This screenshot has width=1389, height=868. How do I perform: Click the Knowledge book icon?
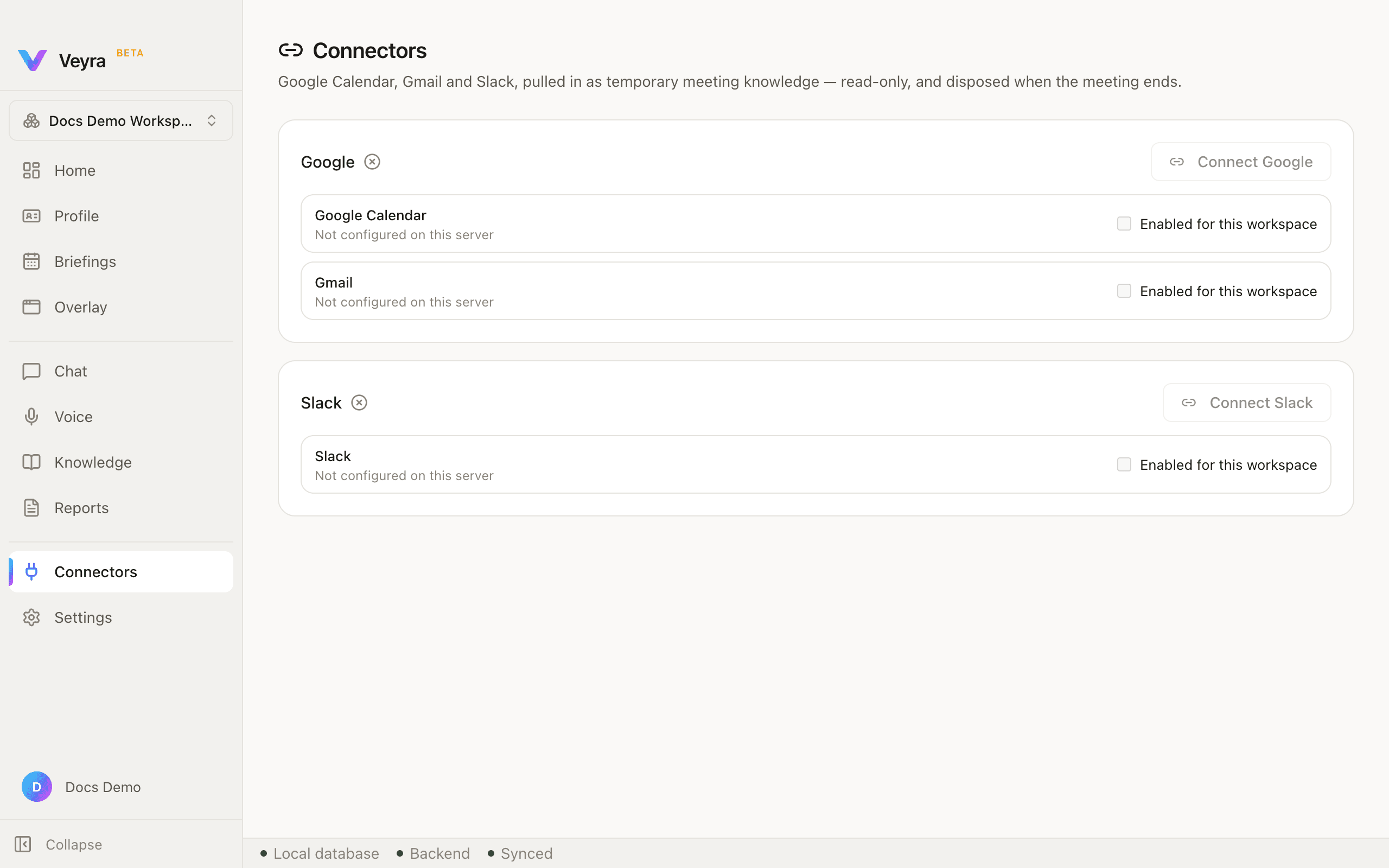coord(31,463)
